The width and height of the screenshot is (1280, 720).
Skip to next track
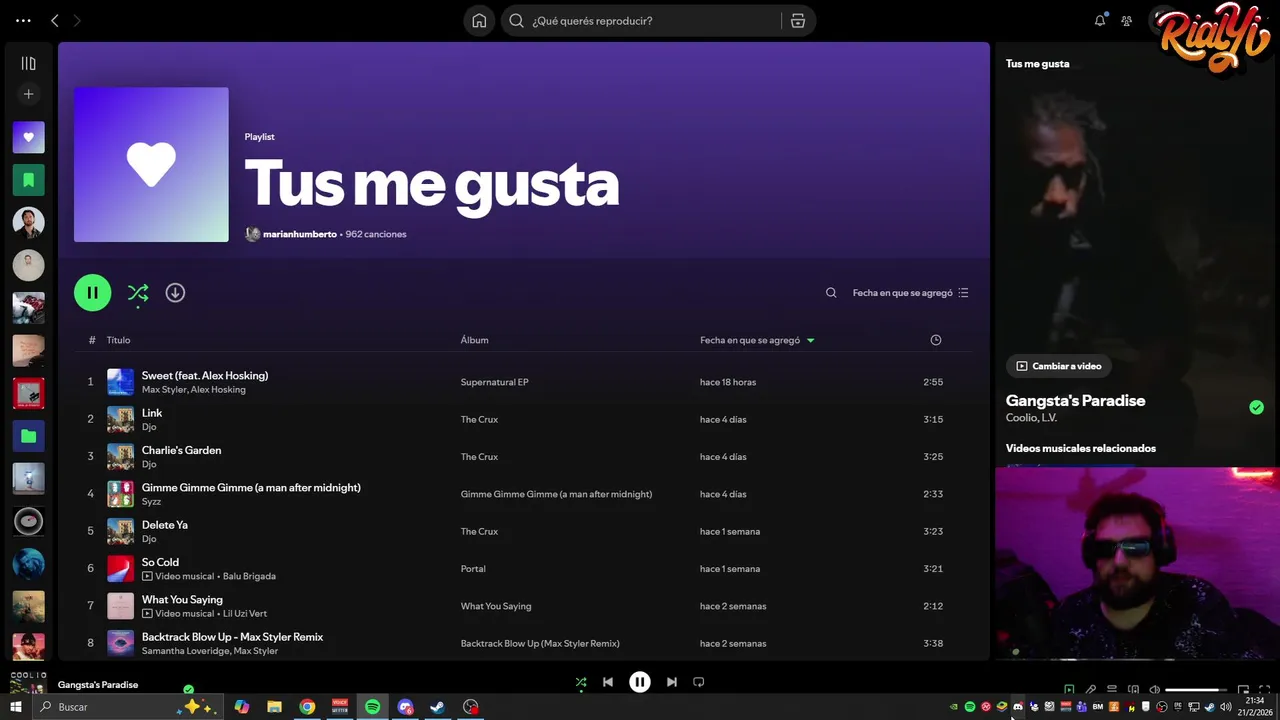[672, 682]
